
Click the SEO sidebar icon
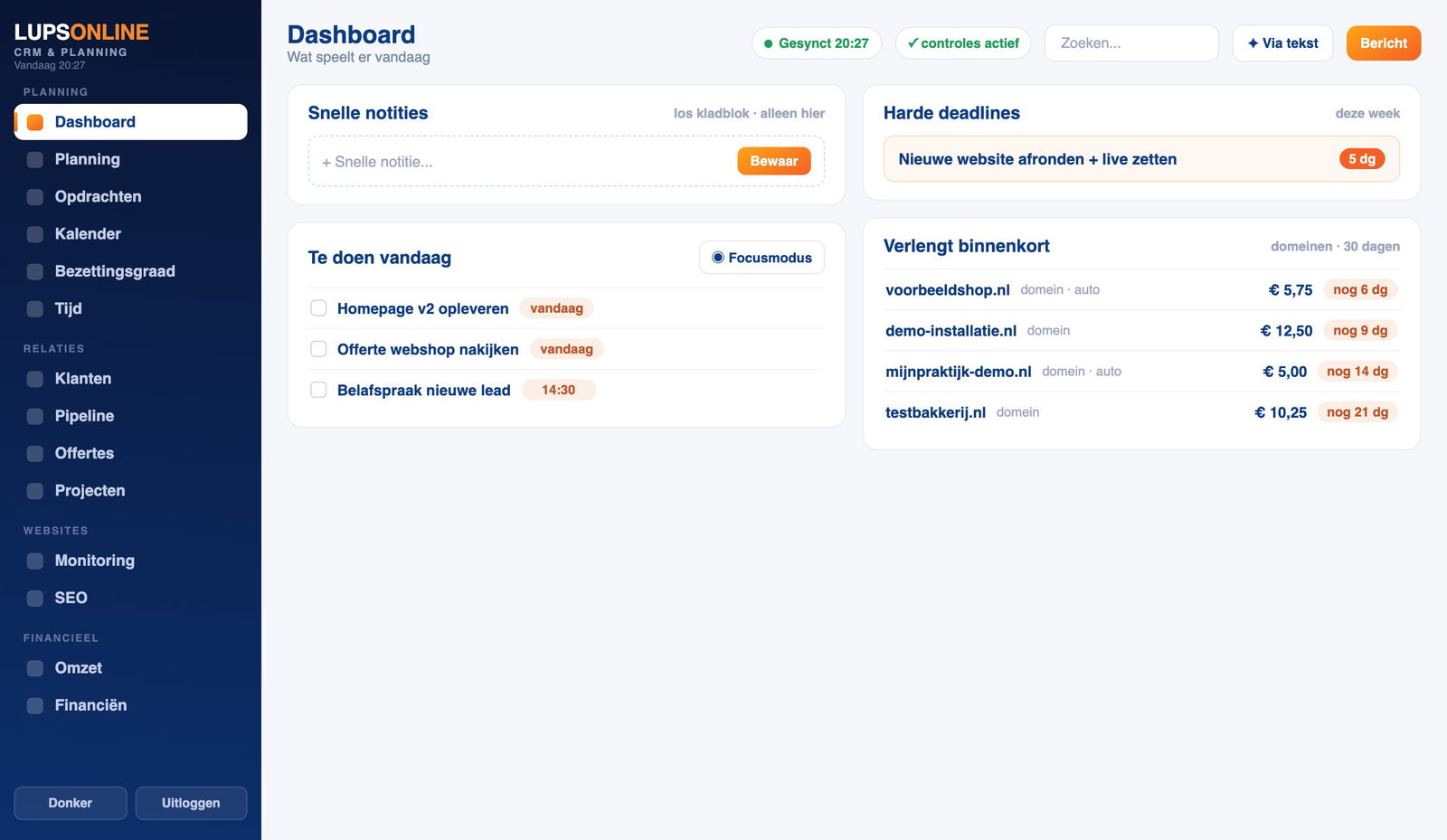point(35,598)
